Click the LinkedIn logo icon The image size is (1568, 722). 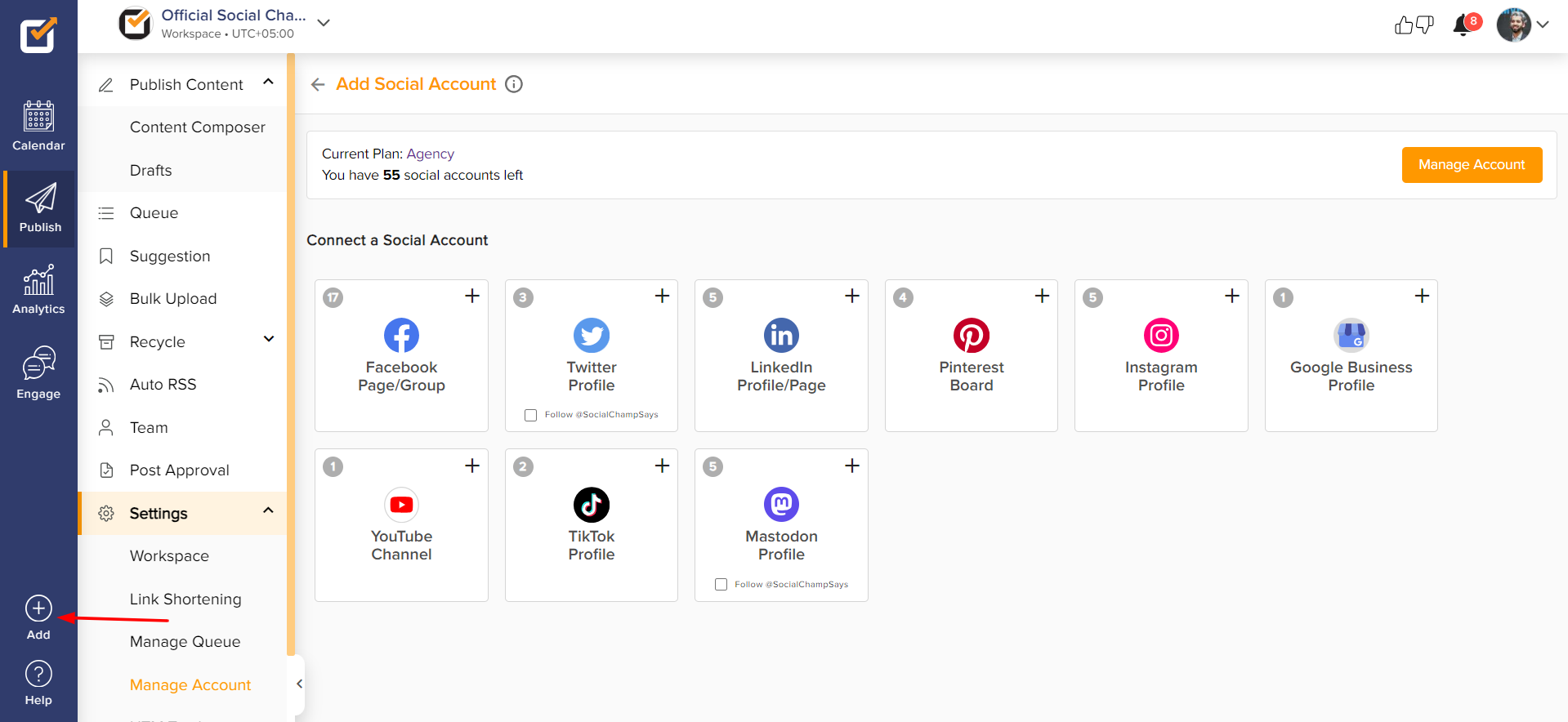point(781,335)
